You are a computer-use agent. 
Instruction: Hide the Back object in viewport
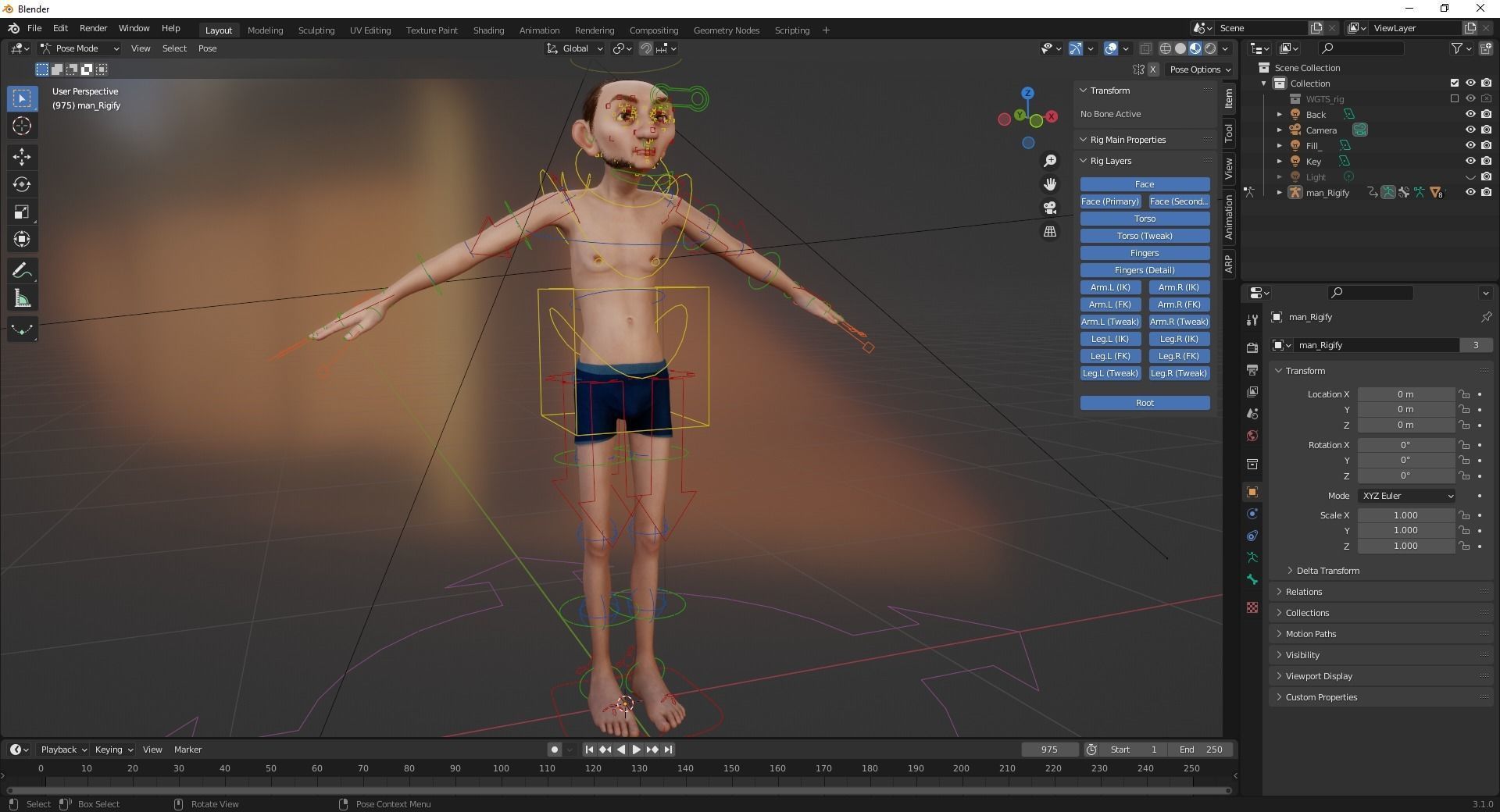tap(1470, 114)
